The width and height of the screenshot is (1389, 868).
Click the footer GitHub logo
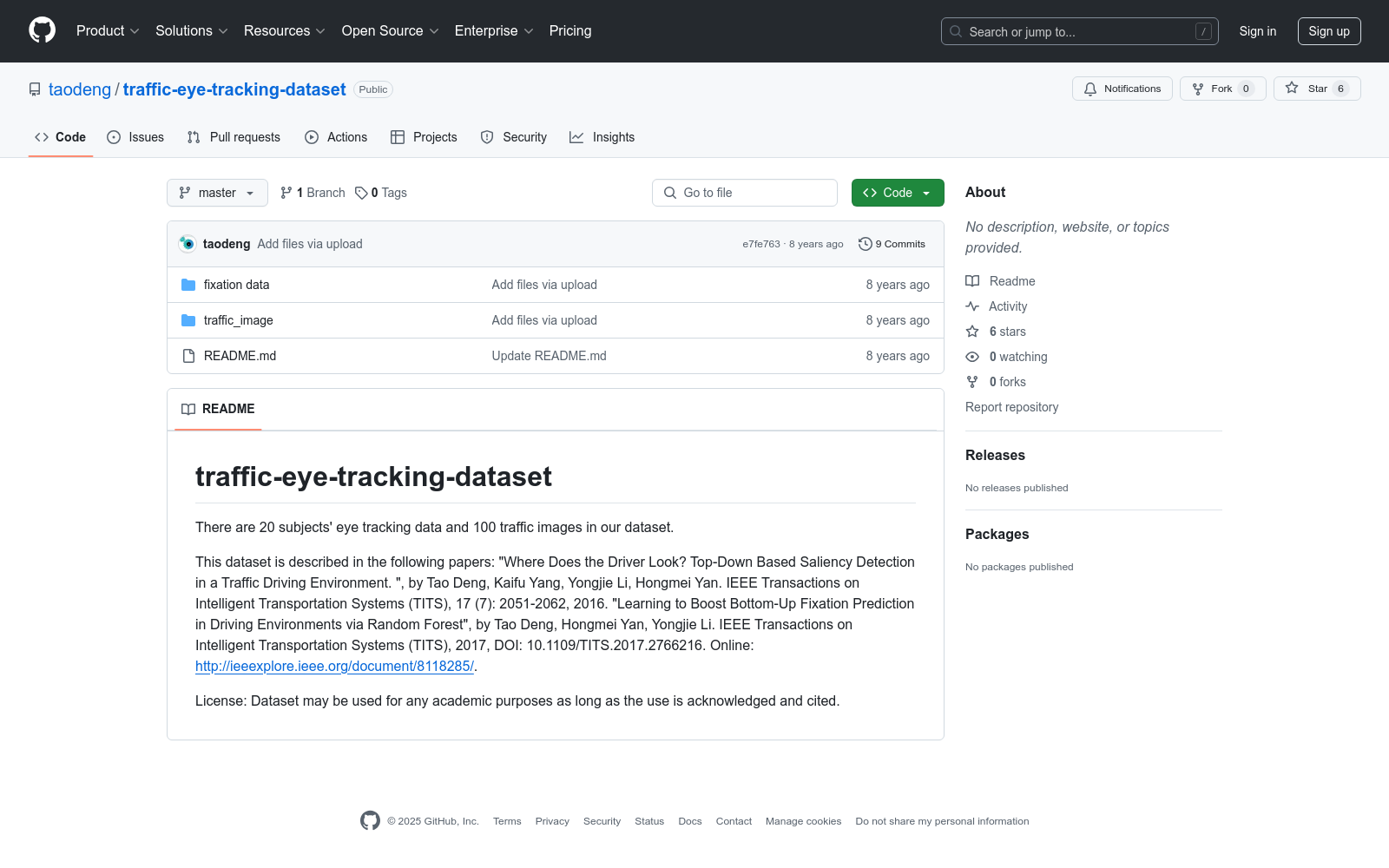(370, 821)
